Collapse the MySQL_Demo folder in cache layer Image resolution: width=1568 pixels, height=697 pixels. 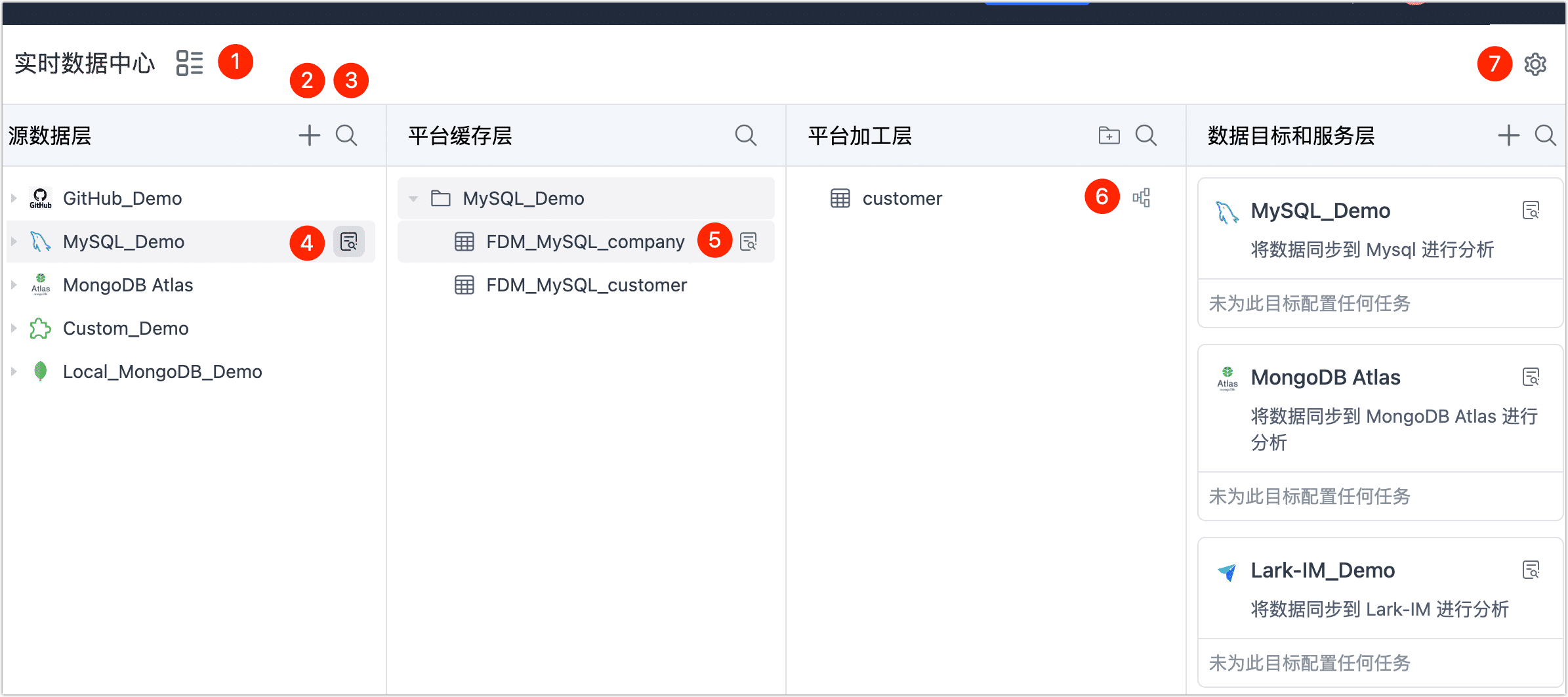413,198
